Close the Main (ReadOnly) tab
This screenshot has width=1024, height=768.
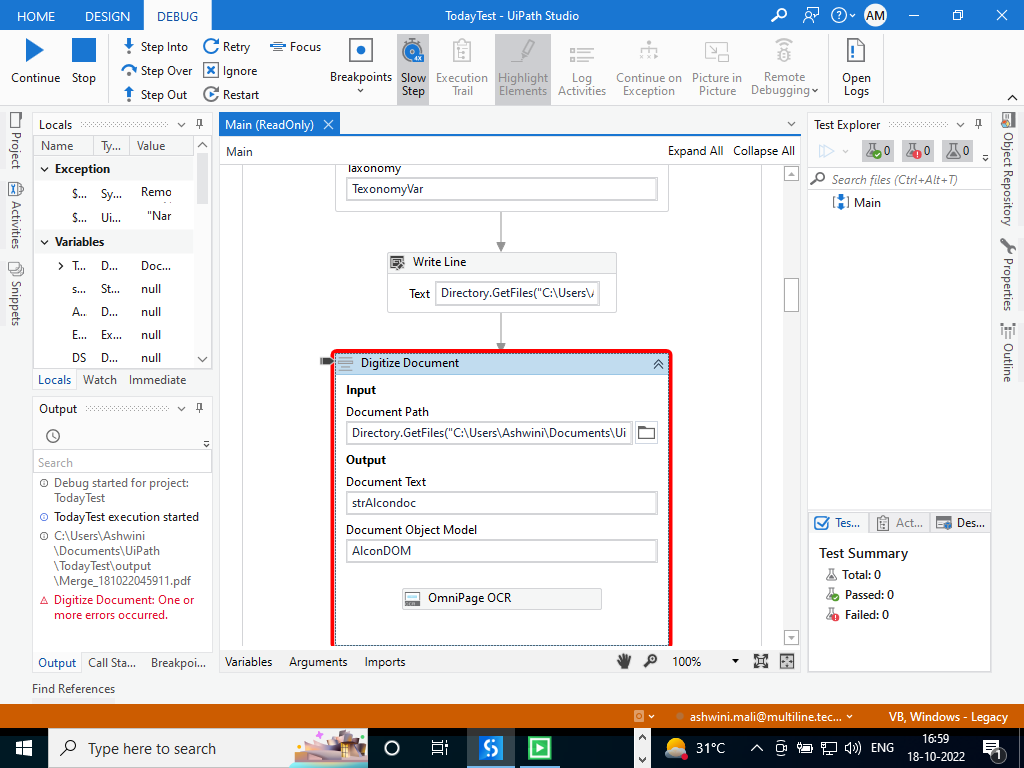point(328,124)
